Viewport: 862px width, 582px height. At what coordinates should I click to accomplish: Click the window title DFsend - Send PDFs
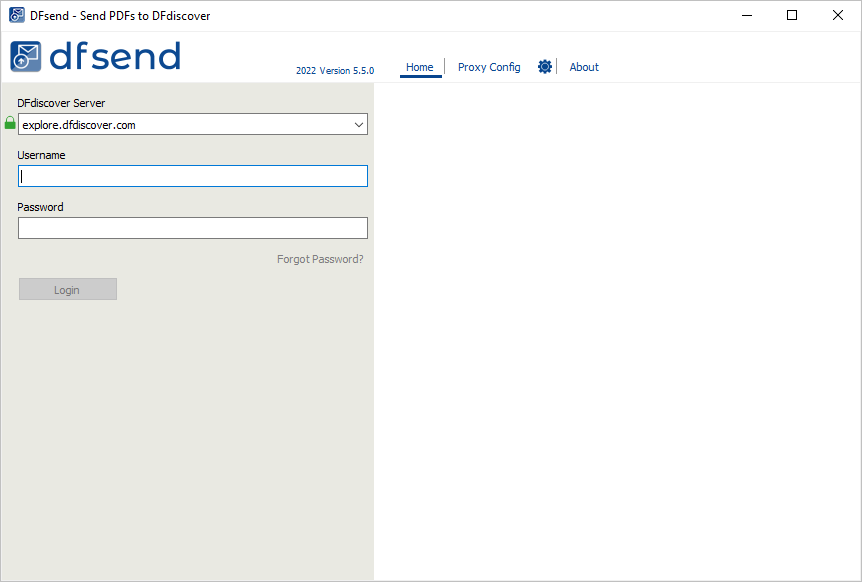point(120,16)
